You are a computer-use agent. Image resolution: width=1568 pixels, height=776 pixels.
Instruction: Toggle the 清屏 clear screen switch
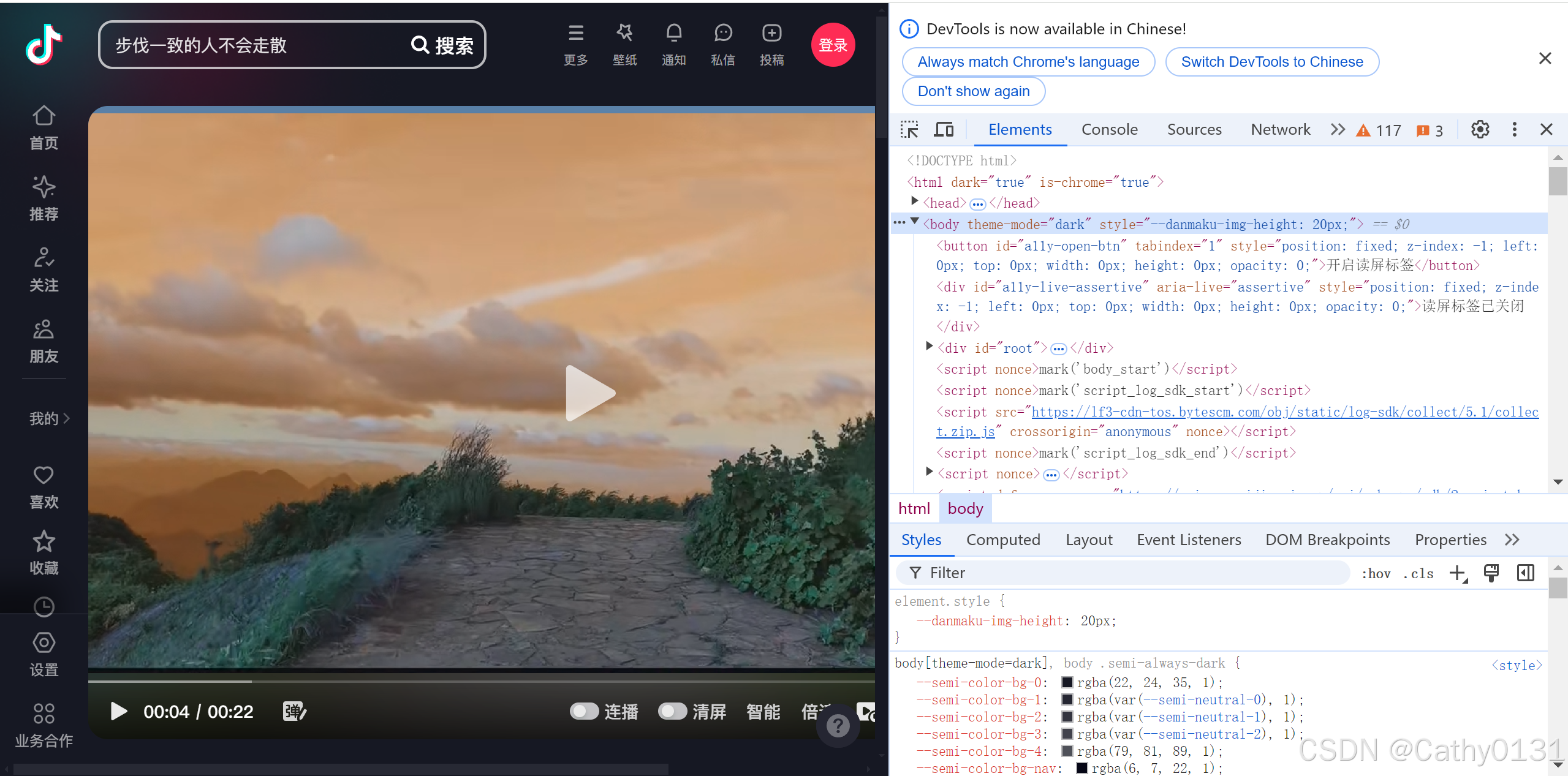[x=672, y=711]
